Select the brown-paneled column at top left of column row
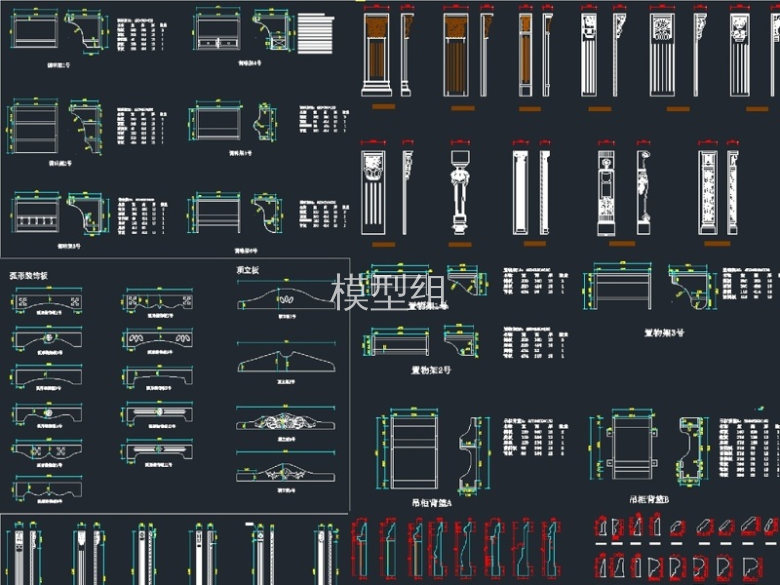 [380, 55]
